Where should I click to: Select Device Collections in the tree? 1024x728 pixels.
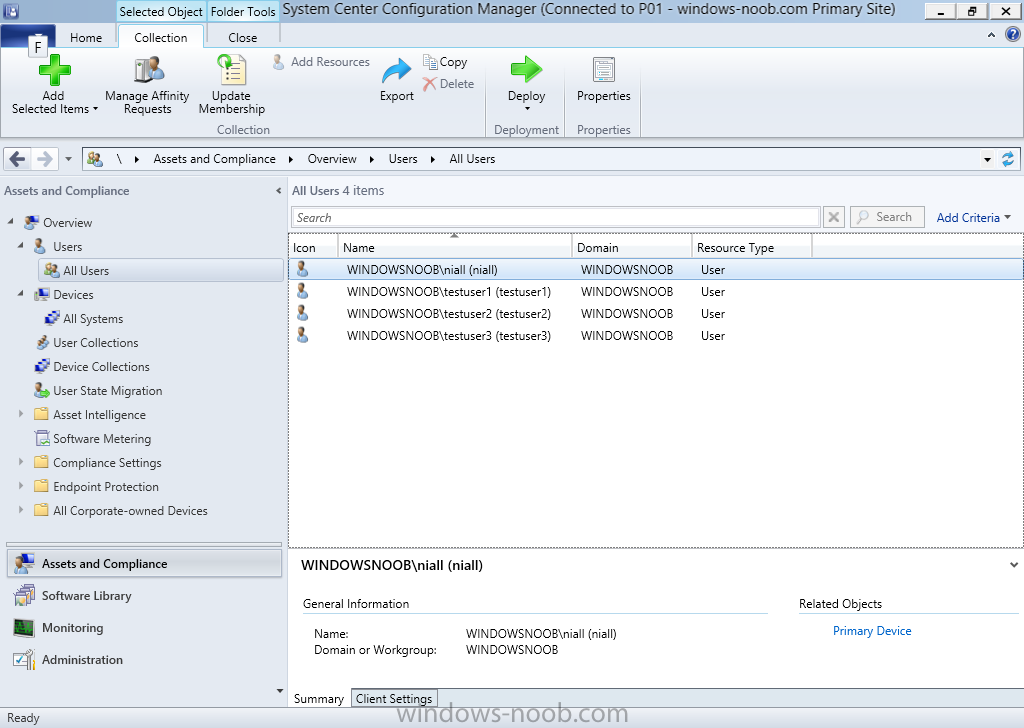pos(101,367)
